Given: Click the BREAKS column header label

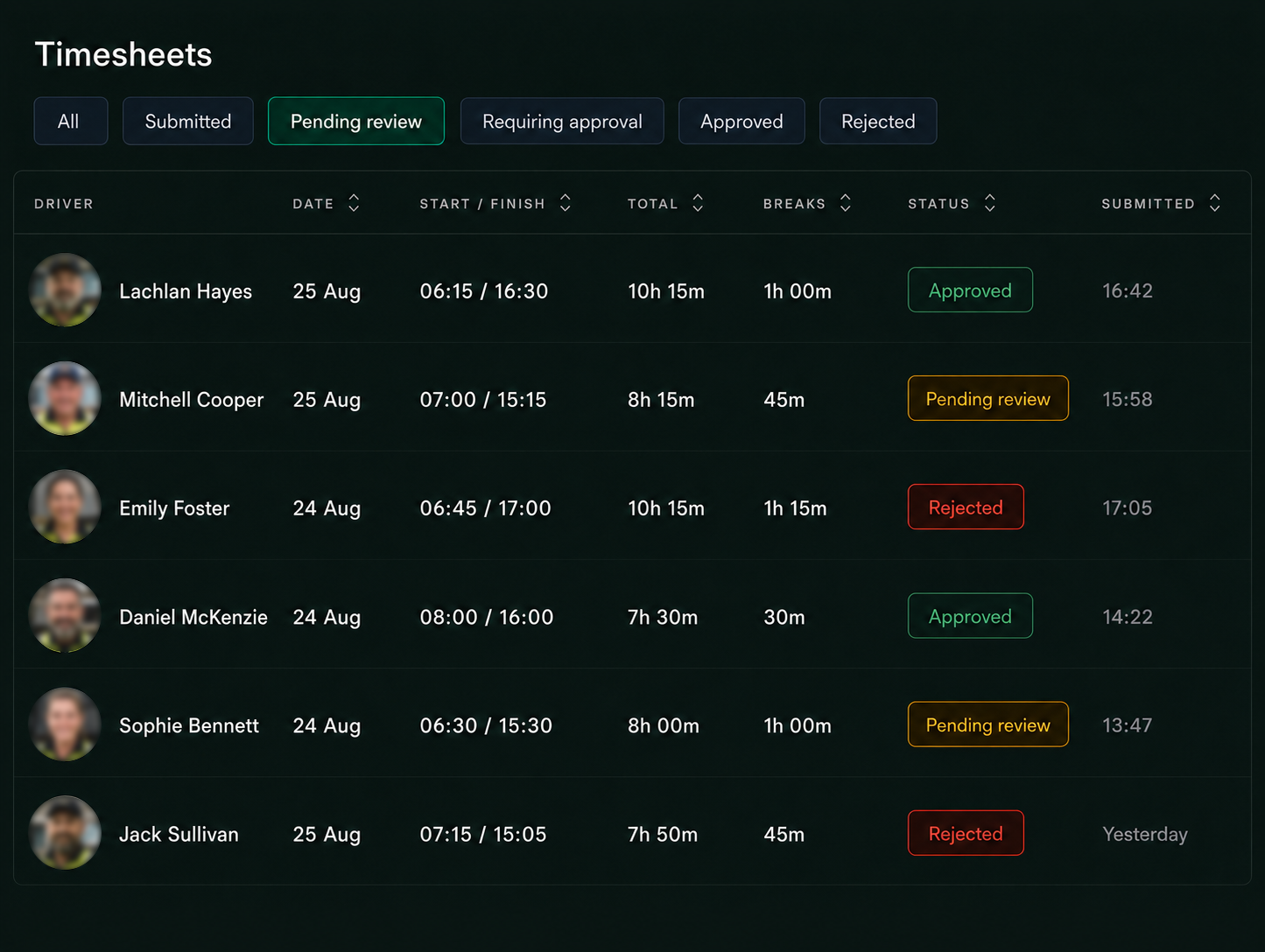Looking at the screenshot, I should coord(795,204).
